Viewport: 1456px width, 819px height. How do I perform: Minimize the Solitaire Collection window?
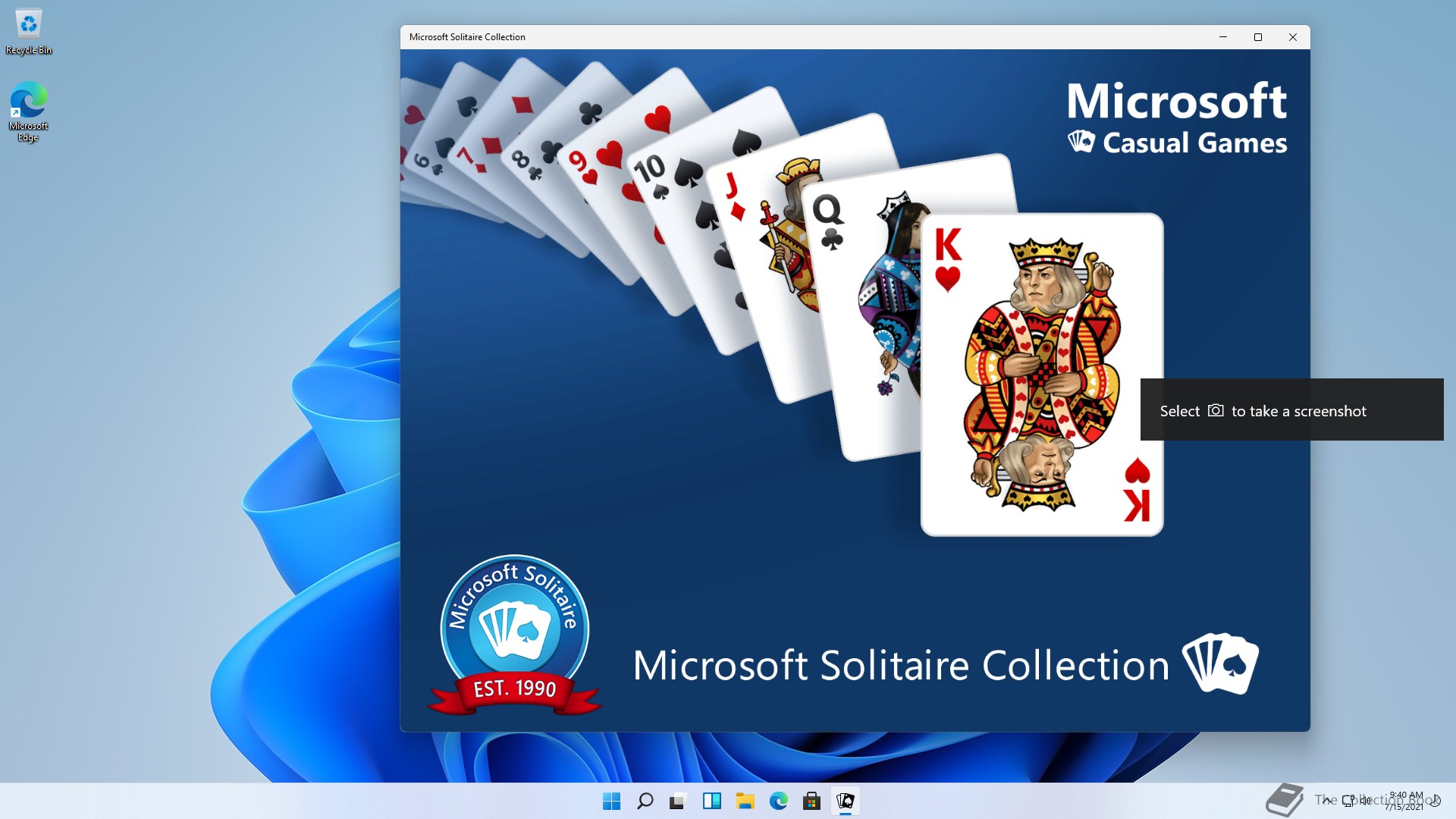pyautogui.click(x=1223, y=37)
